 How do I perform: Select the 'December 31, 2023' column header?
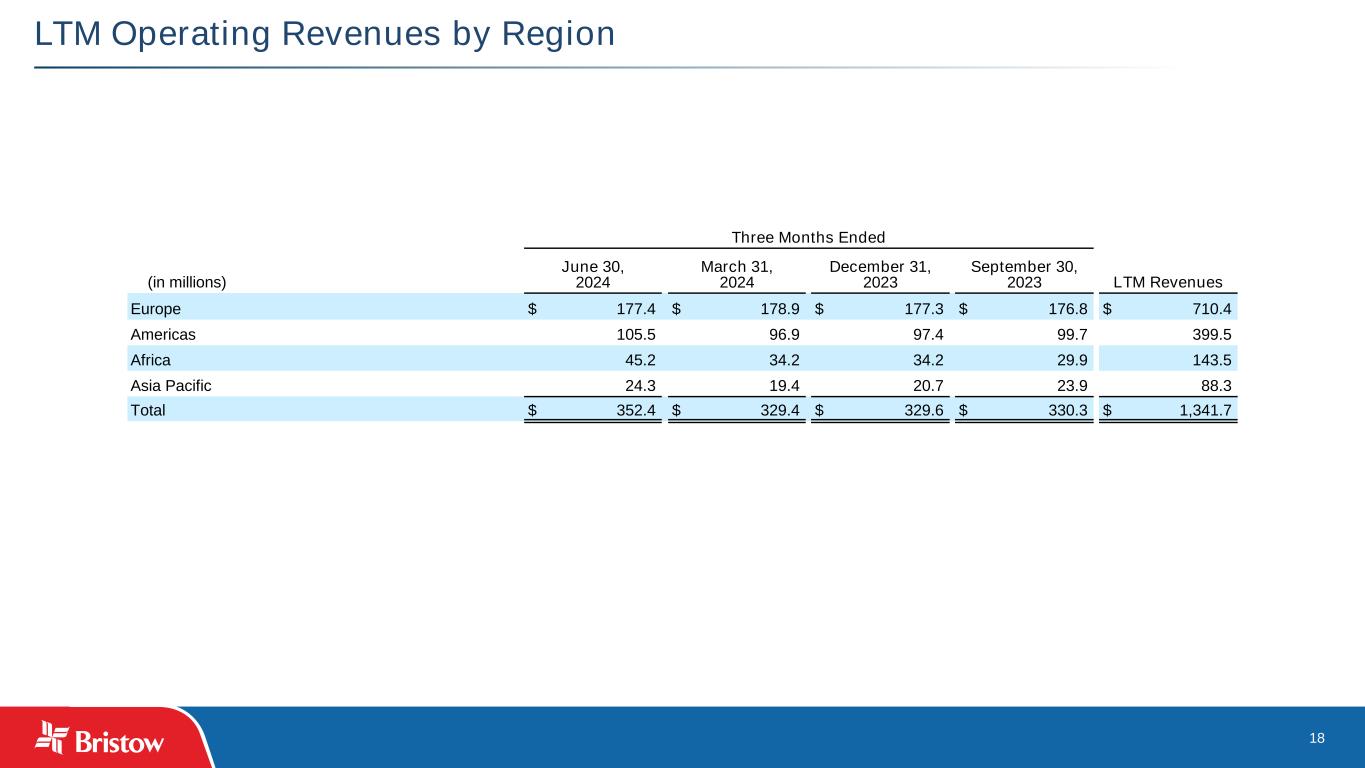coord(880,274)
